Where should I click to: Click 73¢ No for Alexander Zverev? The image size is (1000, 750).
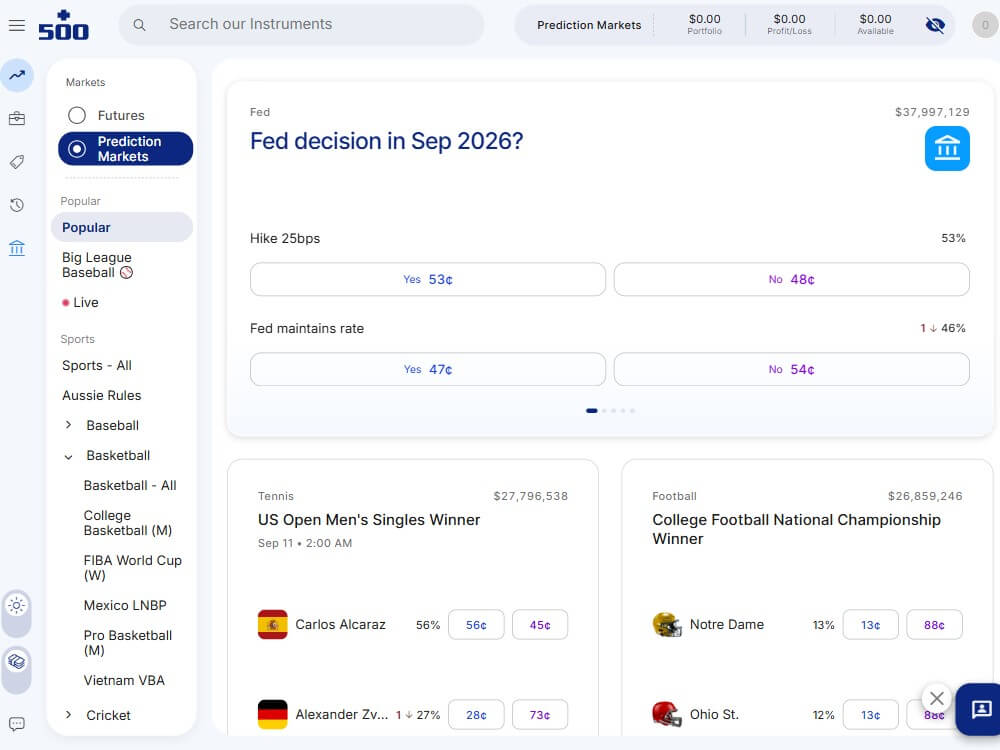(x=540, y=715)
